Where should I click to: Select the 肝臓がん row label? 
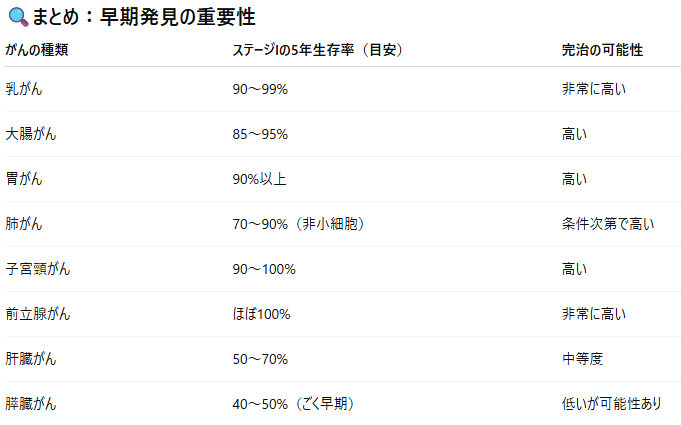point(31,359)
